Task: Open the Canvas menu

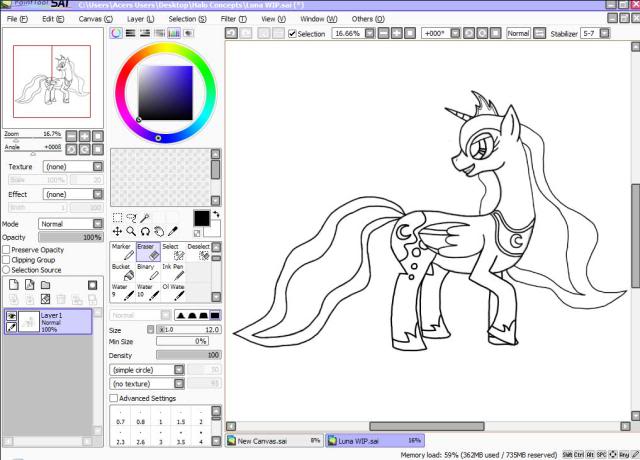Action: pyautogui.click(x=96, y=19)
